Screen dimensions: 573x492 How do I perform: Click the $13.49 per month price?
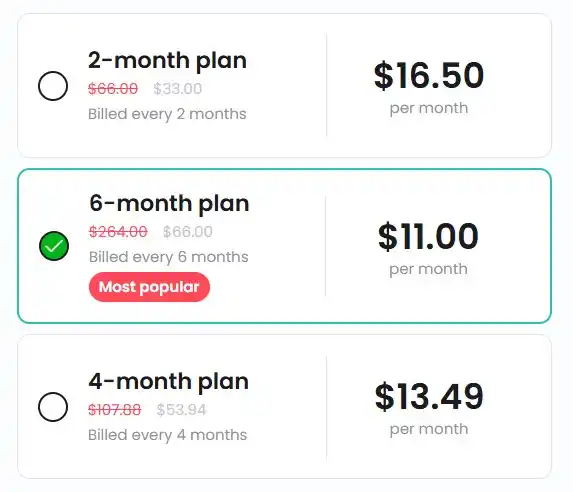click(x=429, y=397)
